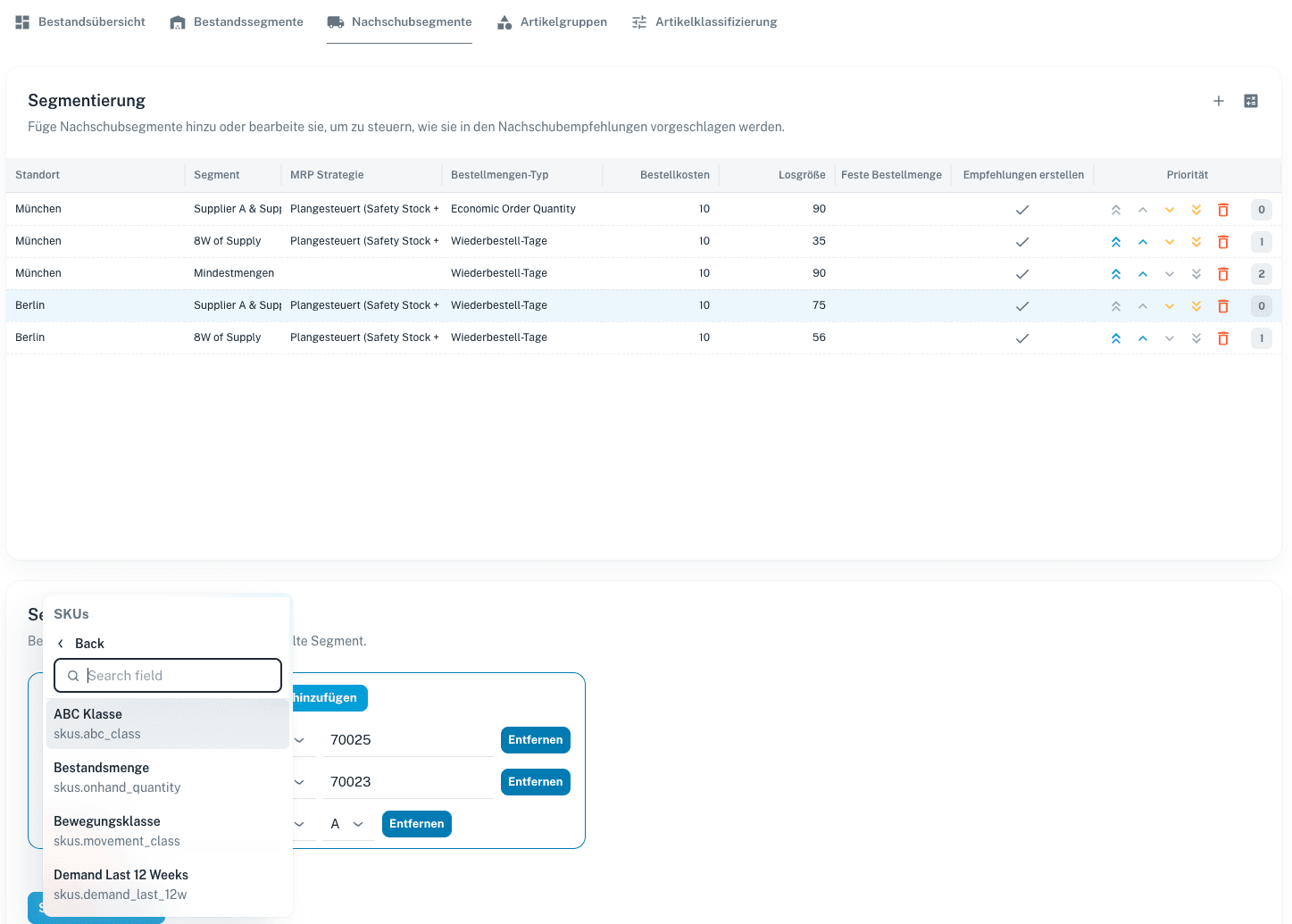Screen dimensions: 1292x924
Task: Add a new segment with plus icon
Action: pos(1219,101)
